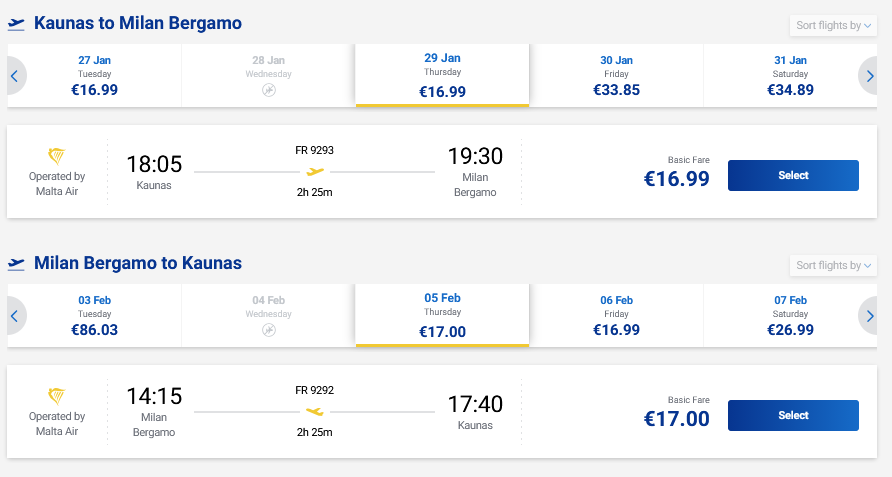The height and width of the screenshot is (477, 892).
Task: Pick the 06 Feb Friday €16.99 tab
Action: 616,316
